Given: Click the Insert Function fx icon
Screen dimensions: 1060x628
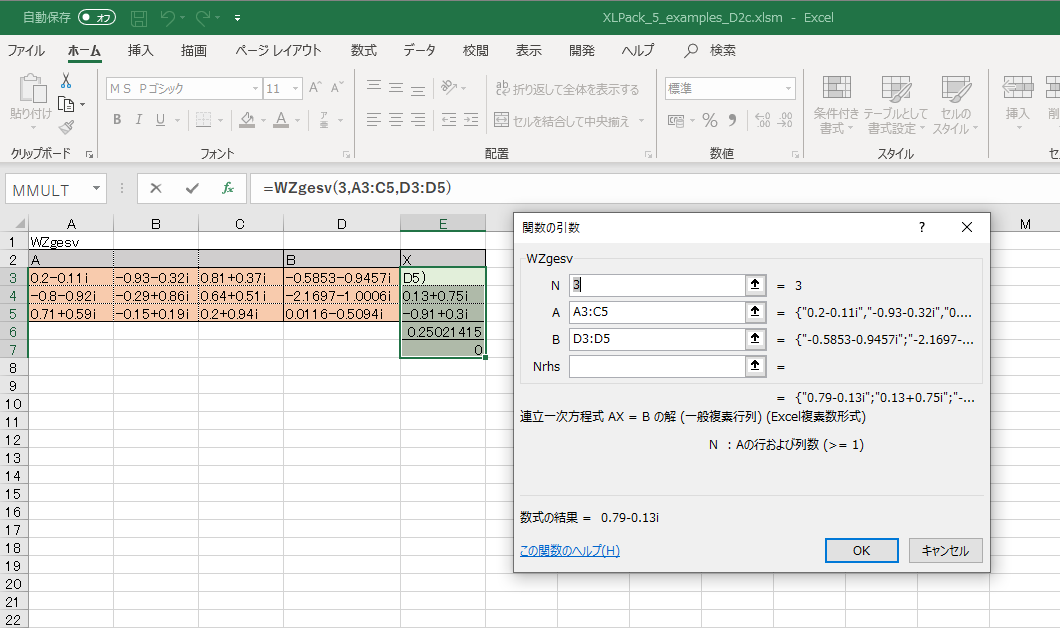Looking at the screenshot, I should click(228, 188).
